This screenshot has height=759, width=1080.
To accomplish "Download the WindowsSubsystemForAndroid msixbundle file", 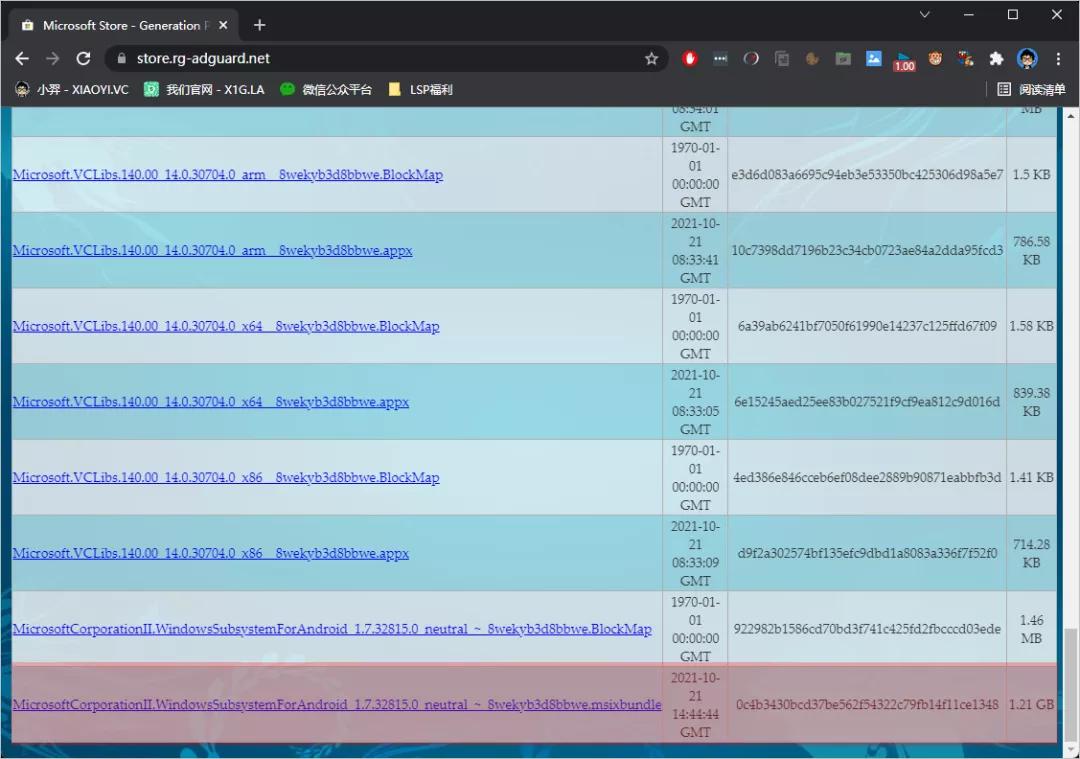I will pos(335,704).
